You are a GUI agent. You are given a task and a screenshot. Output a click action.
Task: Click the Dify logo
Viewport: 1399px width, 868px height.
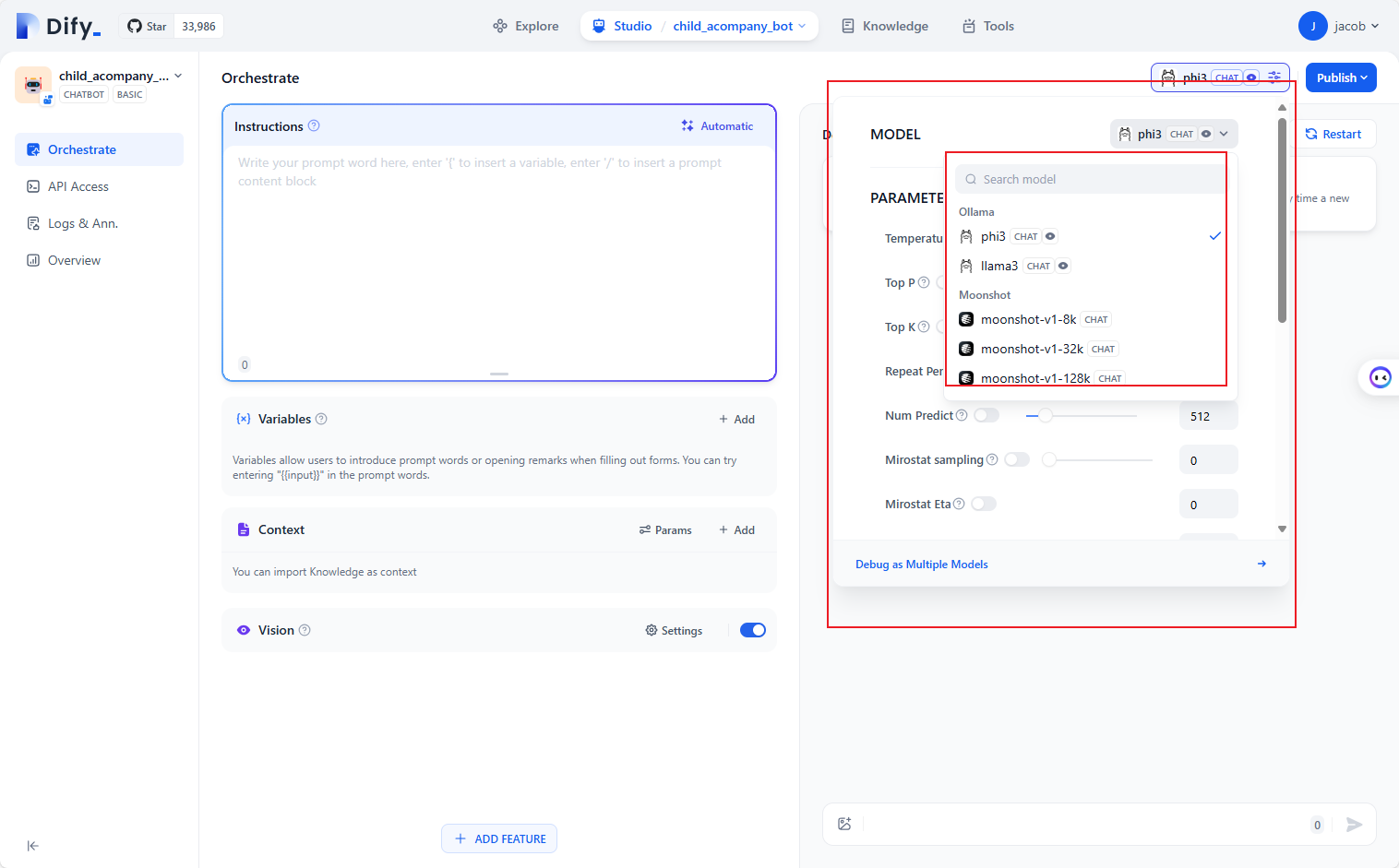58,26
